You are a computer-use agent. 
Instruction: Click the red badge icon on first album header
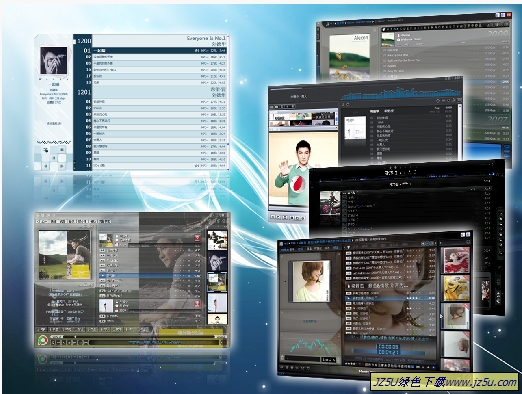coord(197,238)
